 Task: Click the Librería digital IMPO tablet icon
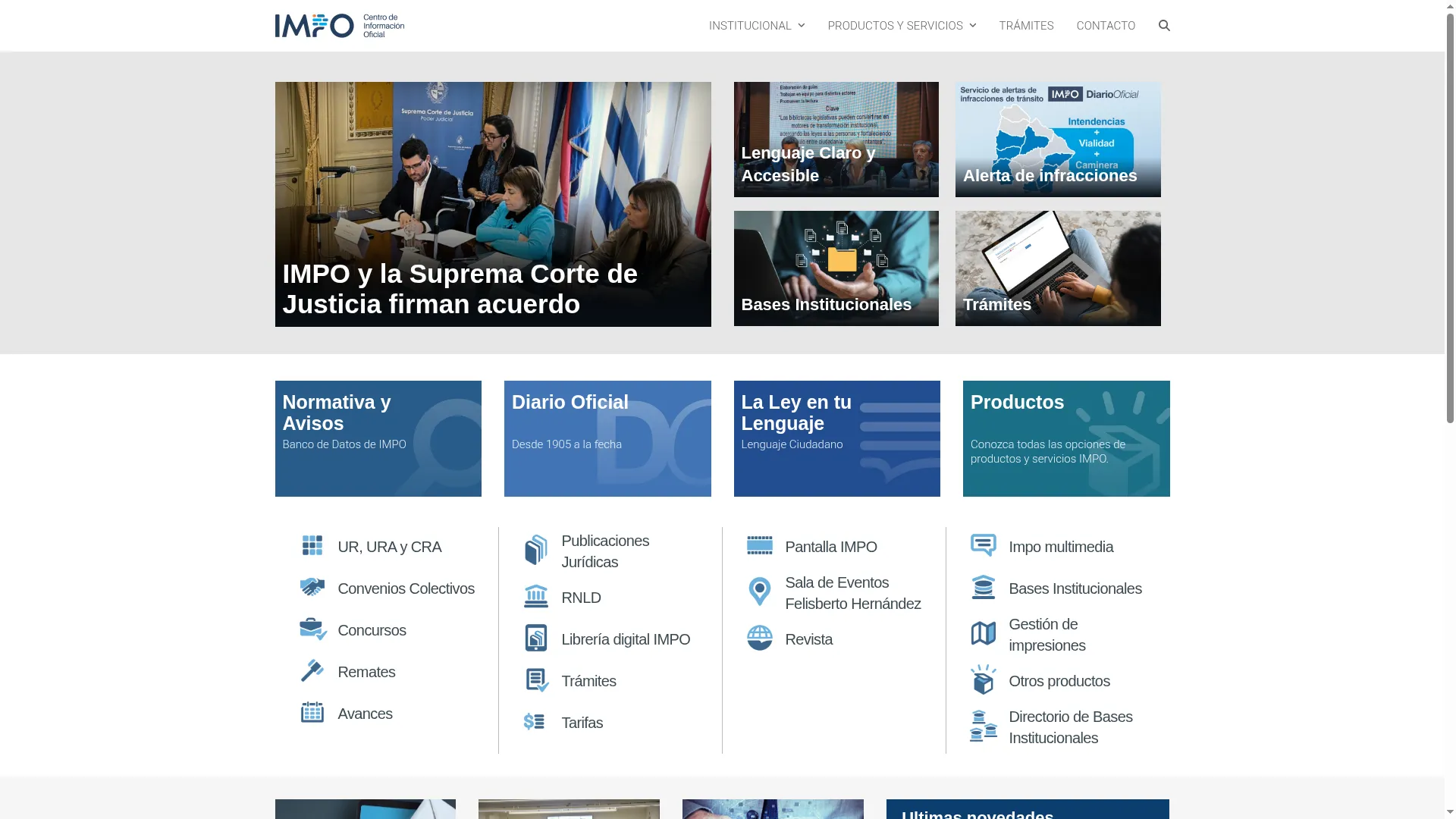(x=536, y=638)
